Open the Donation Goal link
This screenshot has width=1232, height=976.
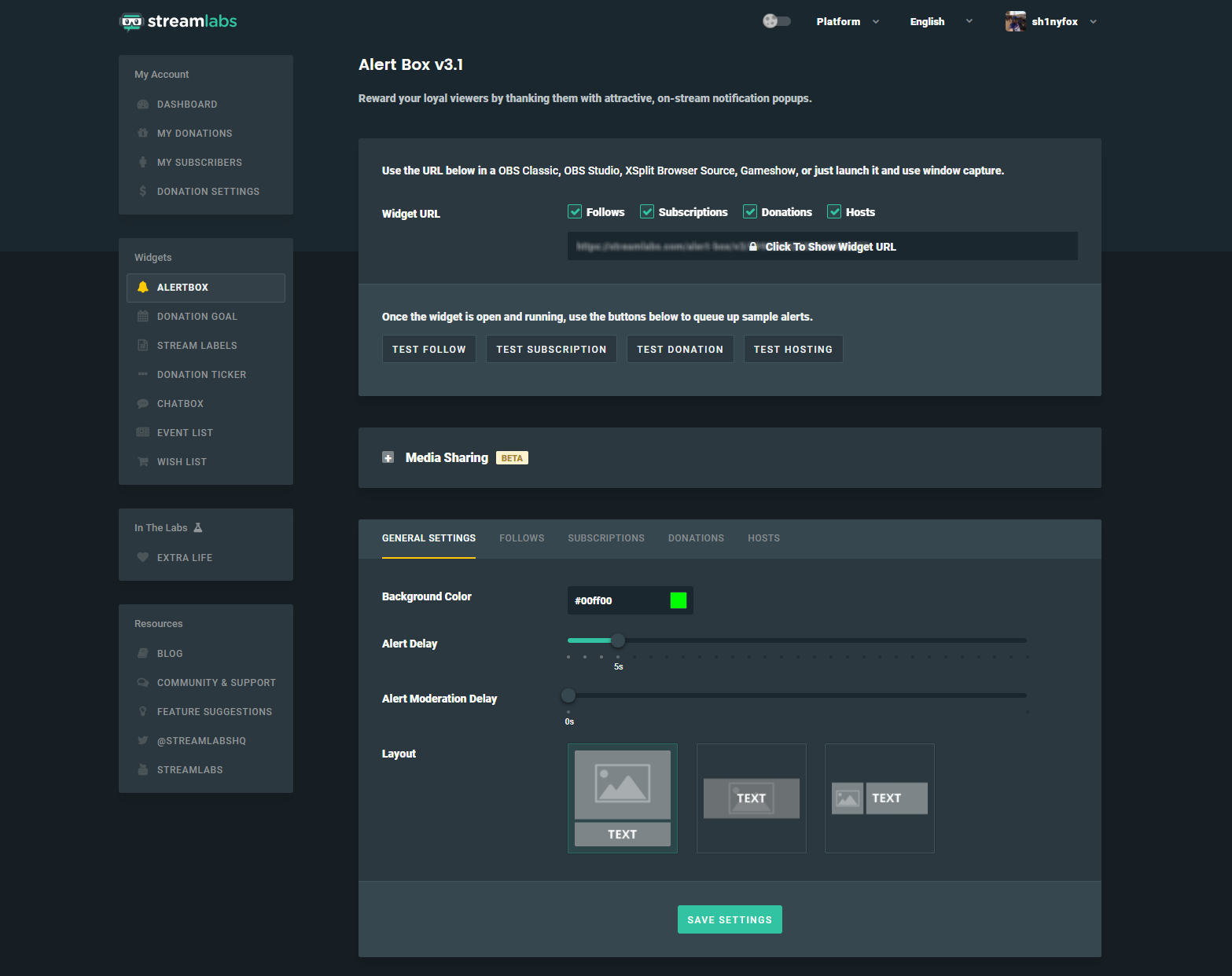pyautogui.click(x=197, y=317)
